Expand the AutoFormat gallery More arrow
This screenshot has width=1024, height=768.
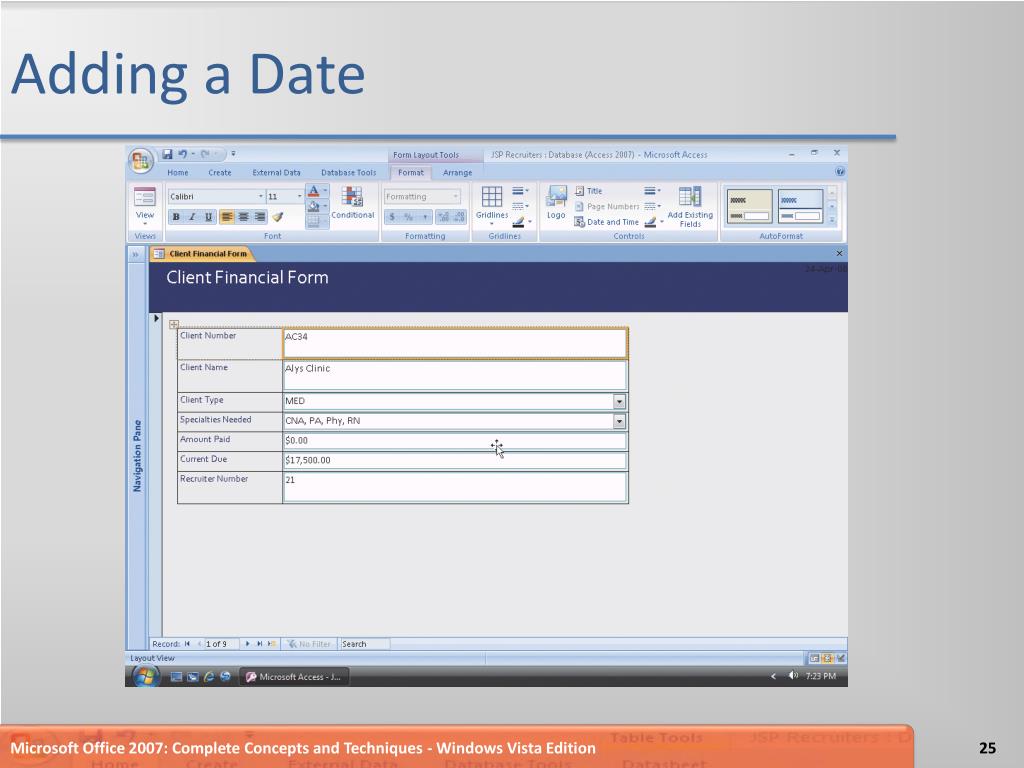click(x=832, y=220)
